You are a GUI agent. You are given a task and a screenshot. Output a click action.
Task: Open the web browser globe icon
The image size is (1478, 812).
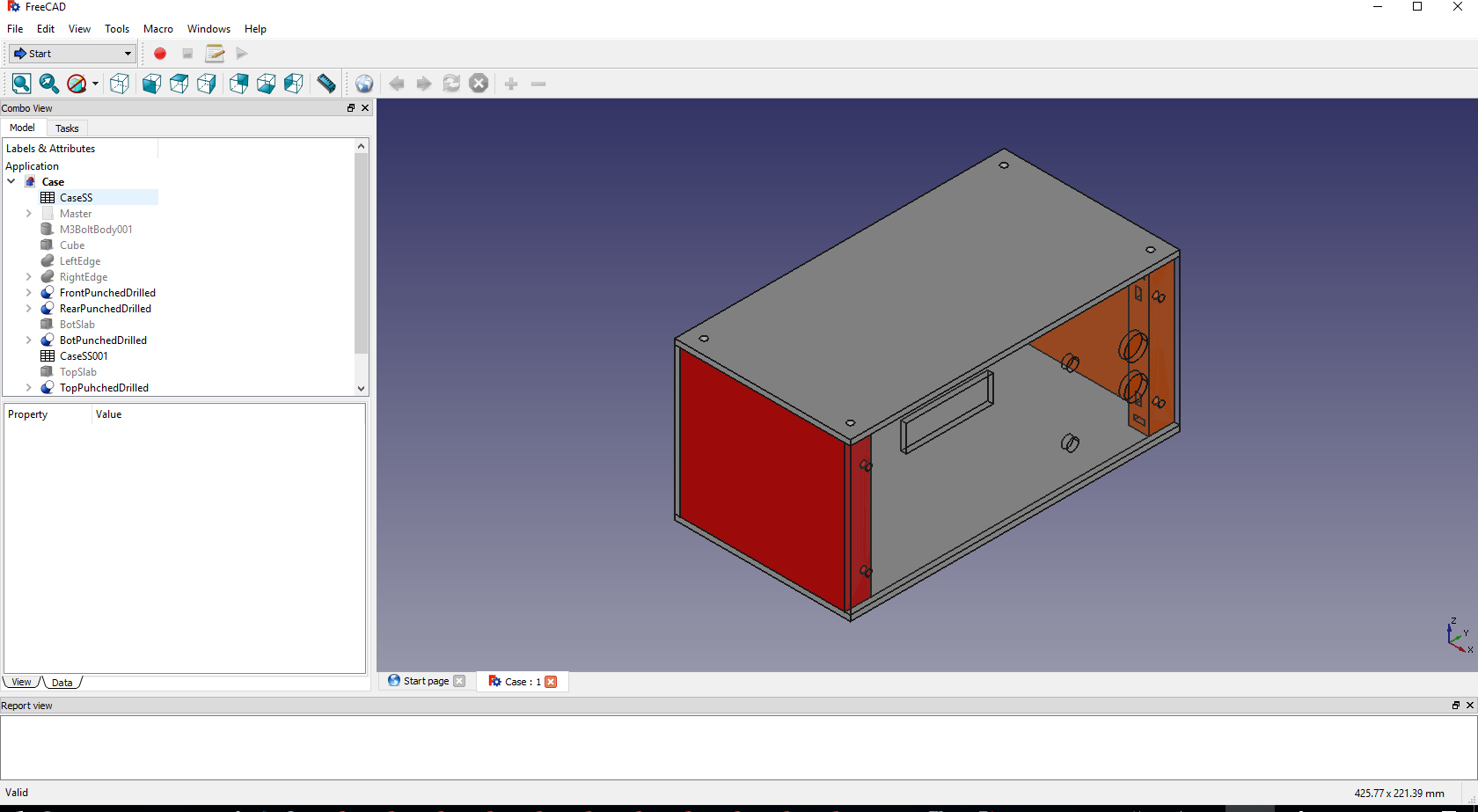(x=364, y=84)
